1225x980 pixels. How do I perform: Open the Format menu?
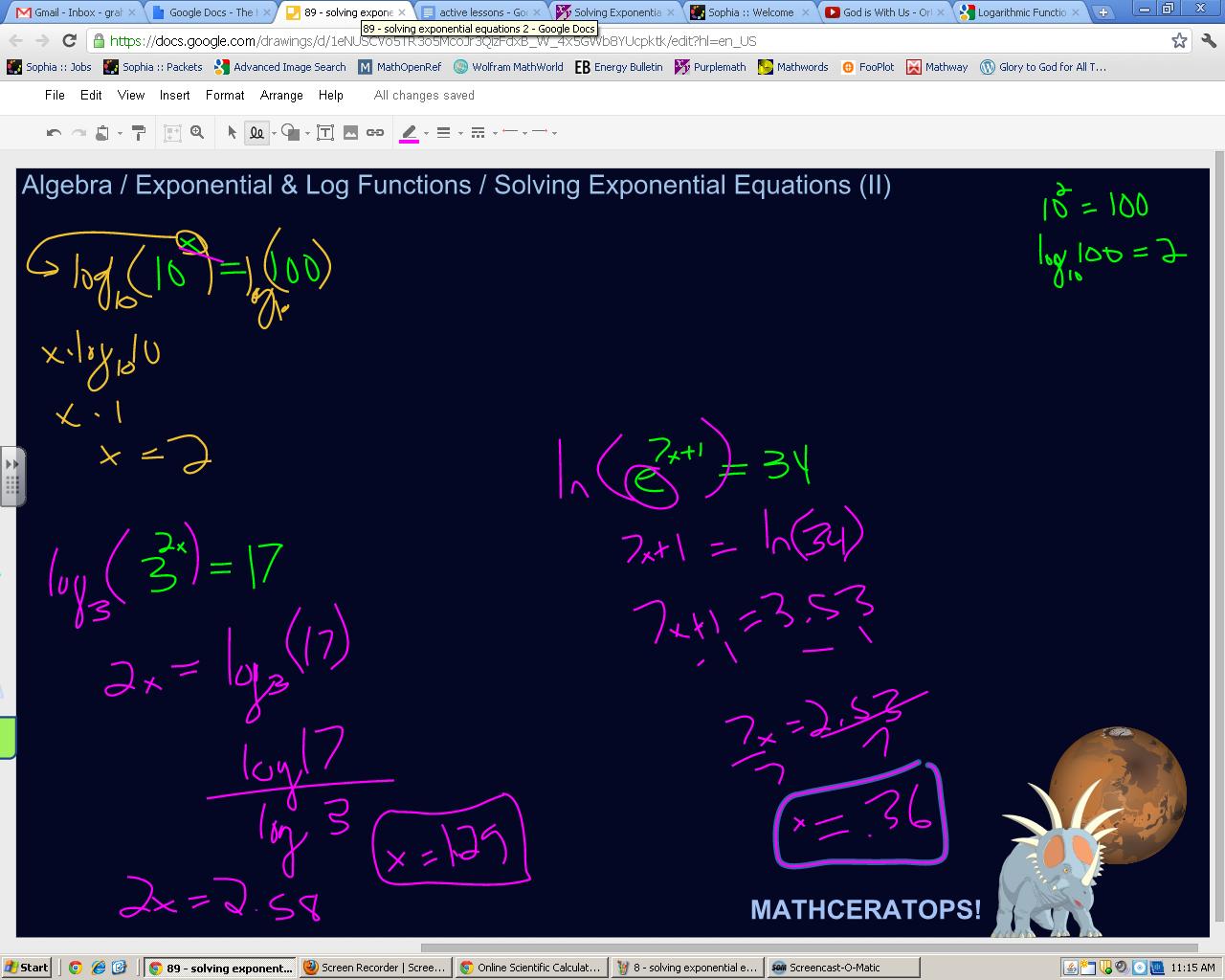(x=224, y=95)
